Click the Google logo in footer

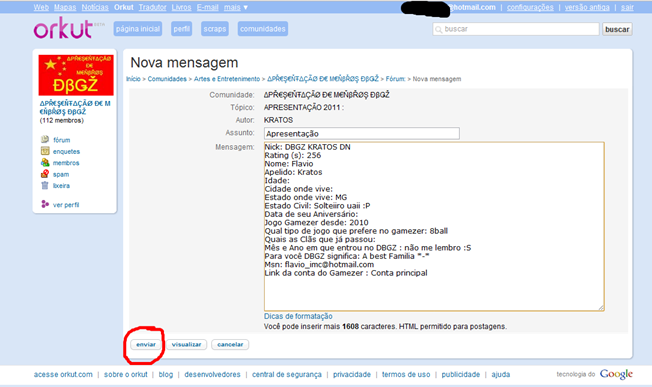tap(616, 374)
